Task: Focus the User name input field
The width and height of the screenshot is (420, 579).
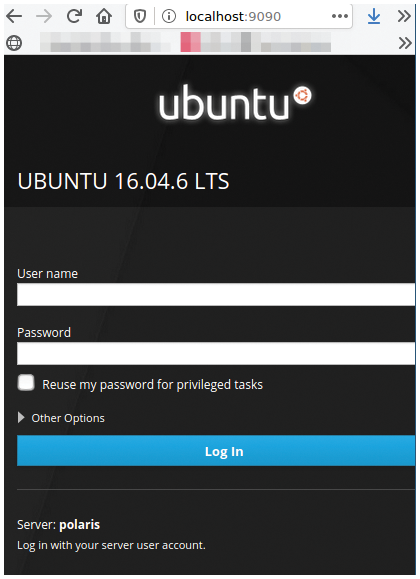Action: click(x=216, y=294)
